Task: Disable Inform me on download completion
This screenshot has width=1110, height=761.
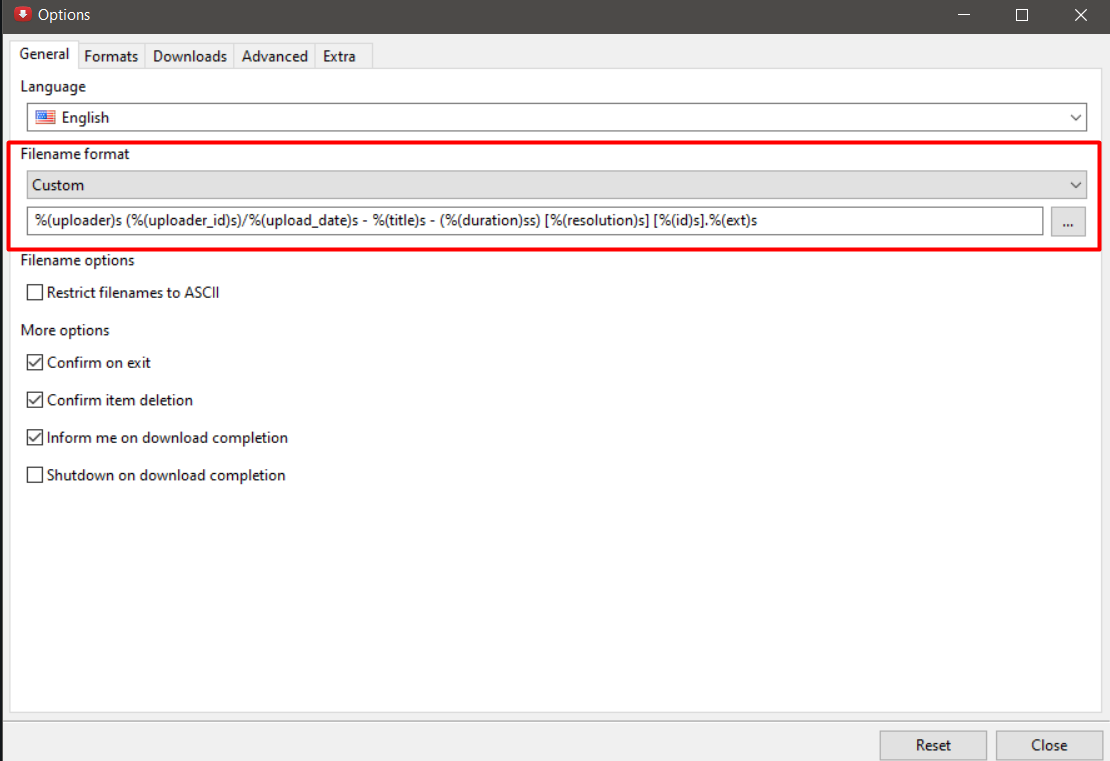Action: 35,437
